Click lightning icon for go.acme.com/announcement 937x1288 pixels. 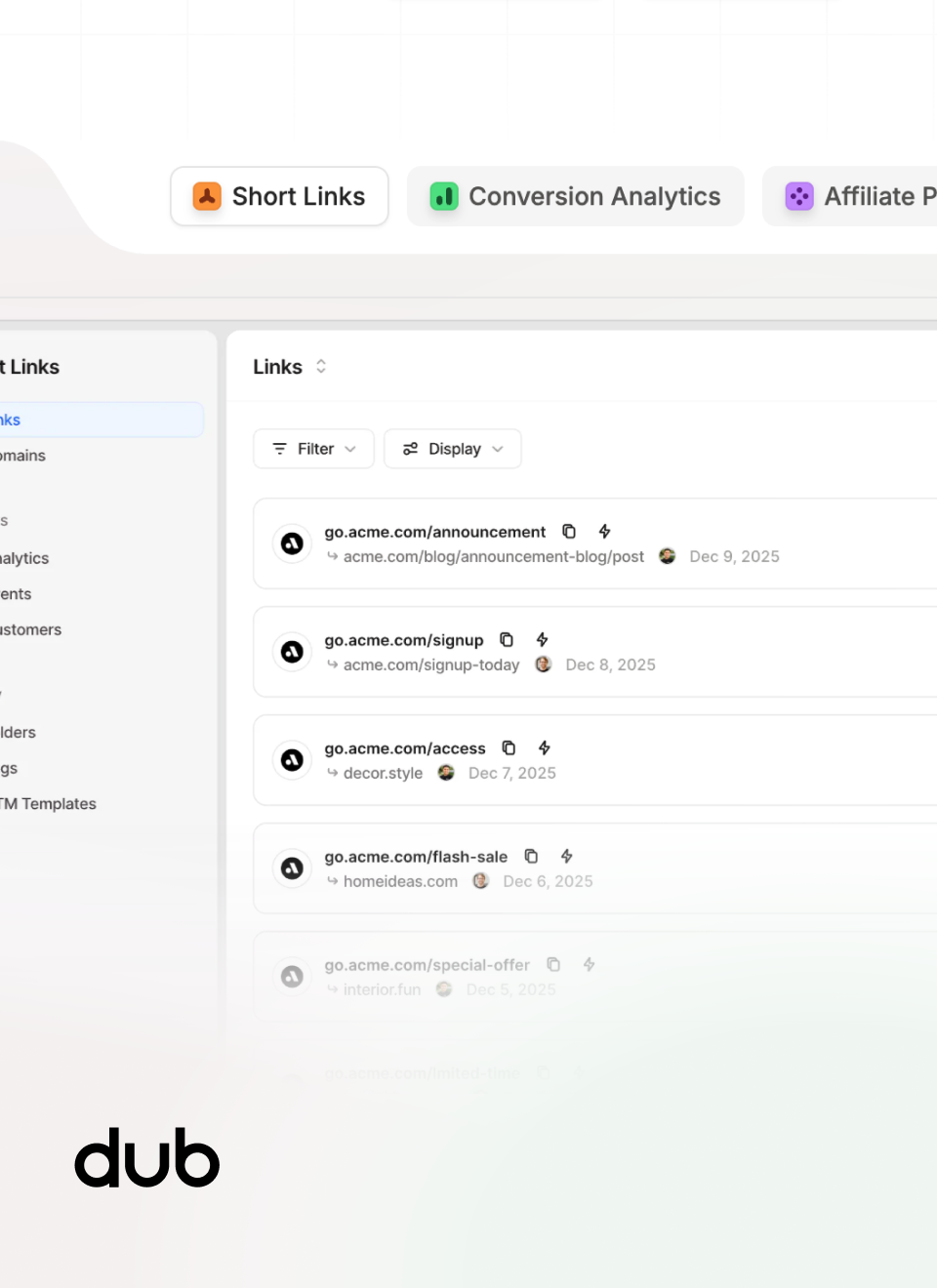coord(604,532)
